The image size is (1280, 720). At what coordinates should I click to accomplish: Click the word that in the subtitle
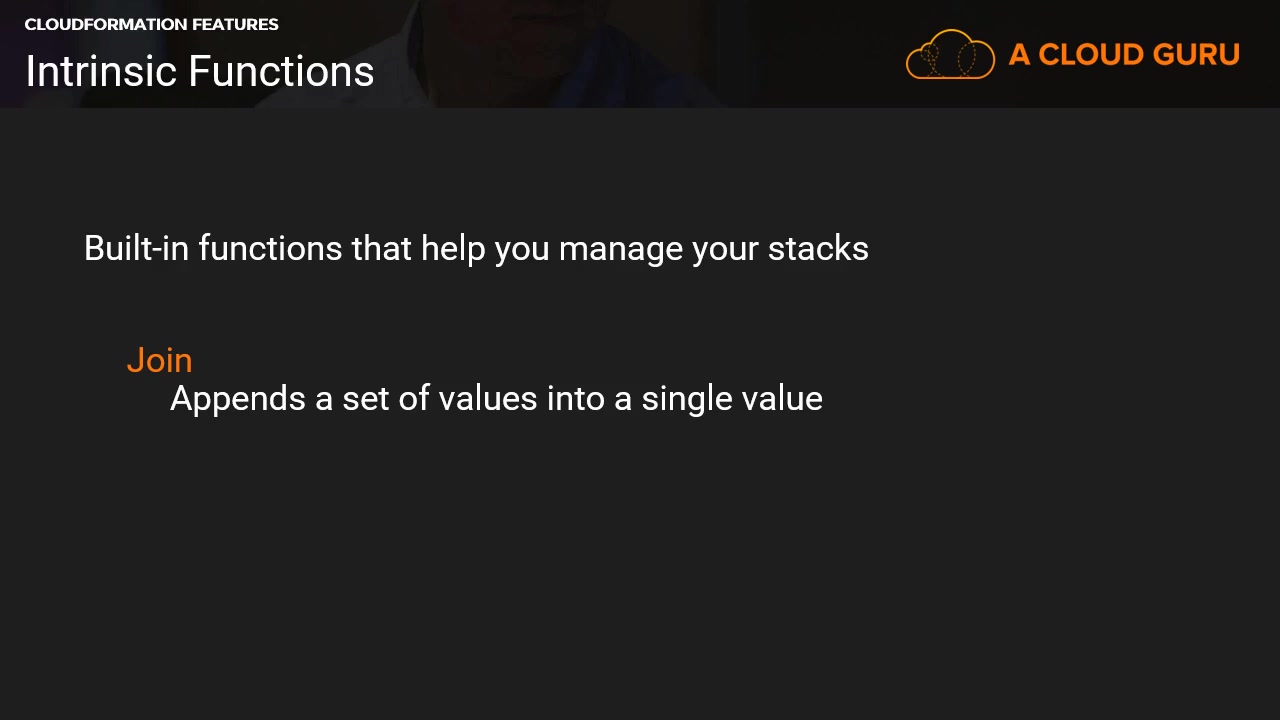(x=381, y=248)
